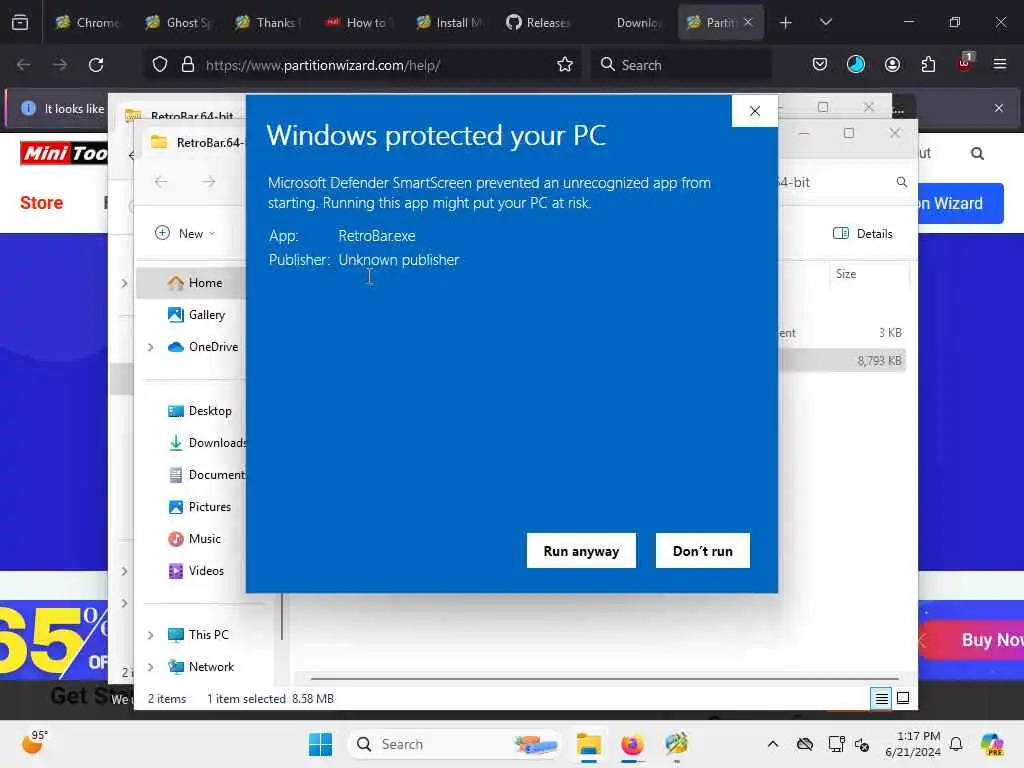Click the MiniTool site search icon

tap(977, 153)
